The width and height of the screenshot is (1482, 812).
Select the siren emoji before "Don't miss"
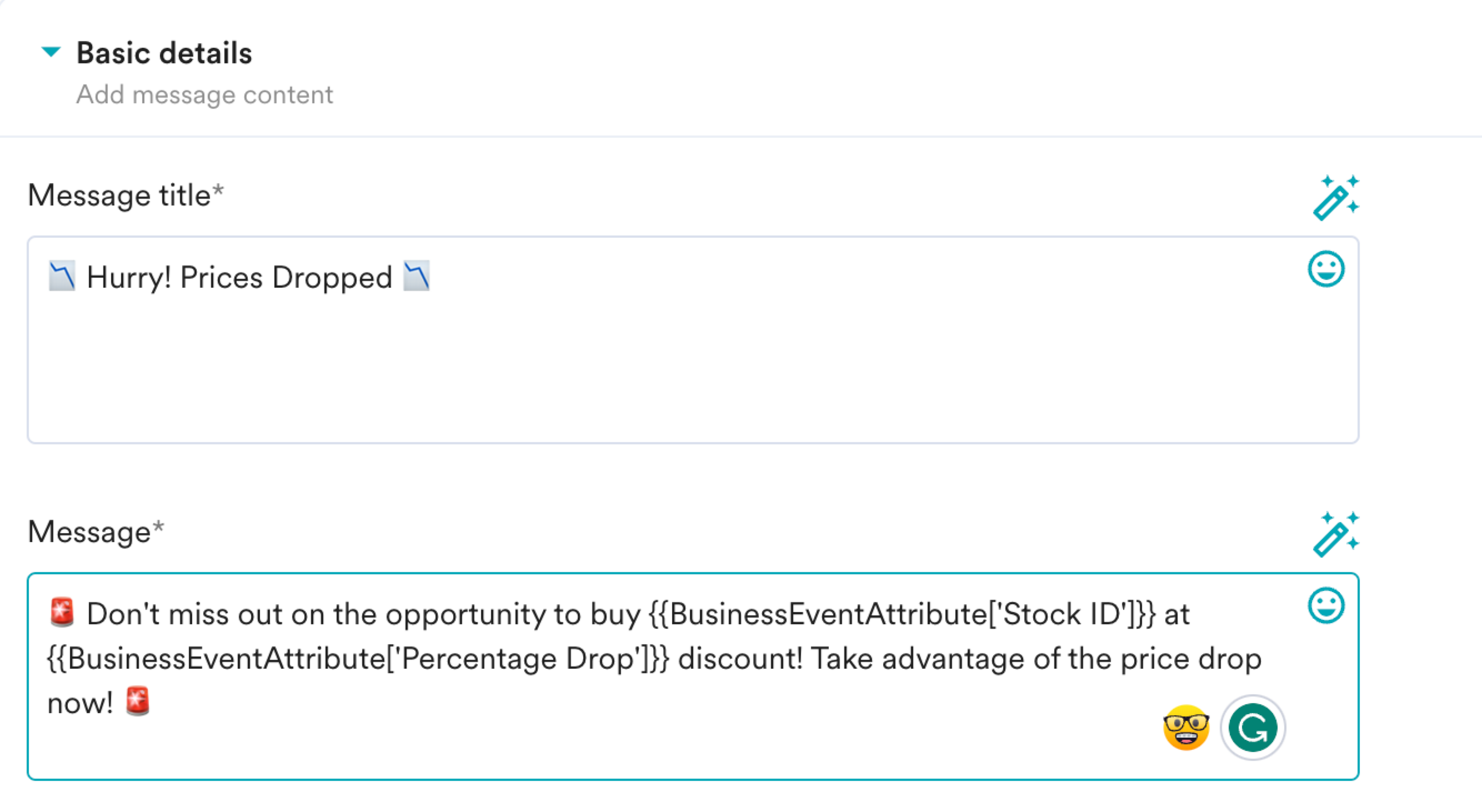(x=62, y=611)
